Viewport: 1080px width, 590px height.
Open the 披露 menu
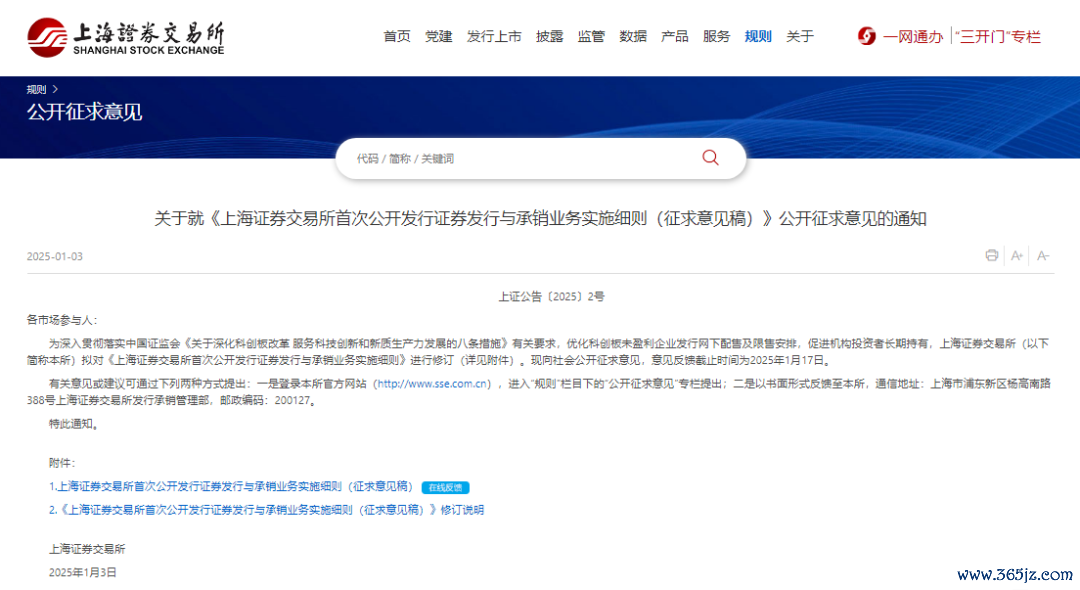coord(550,36)
